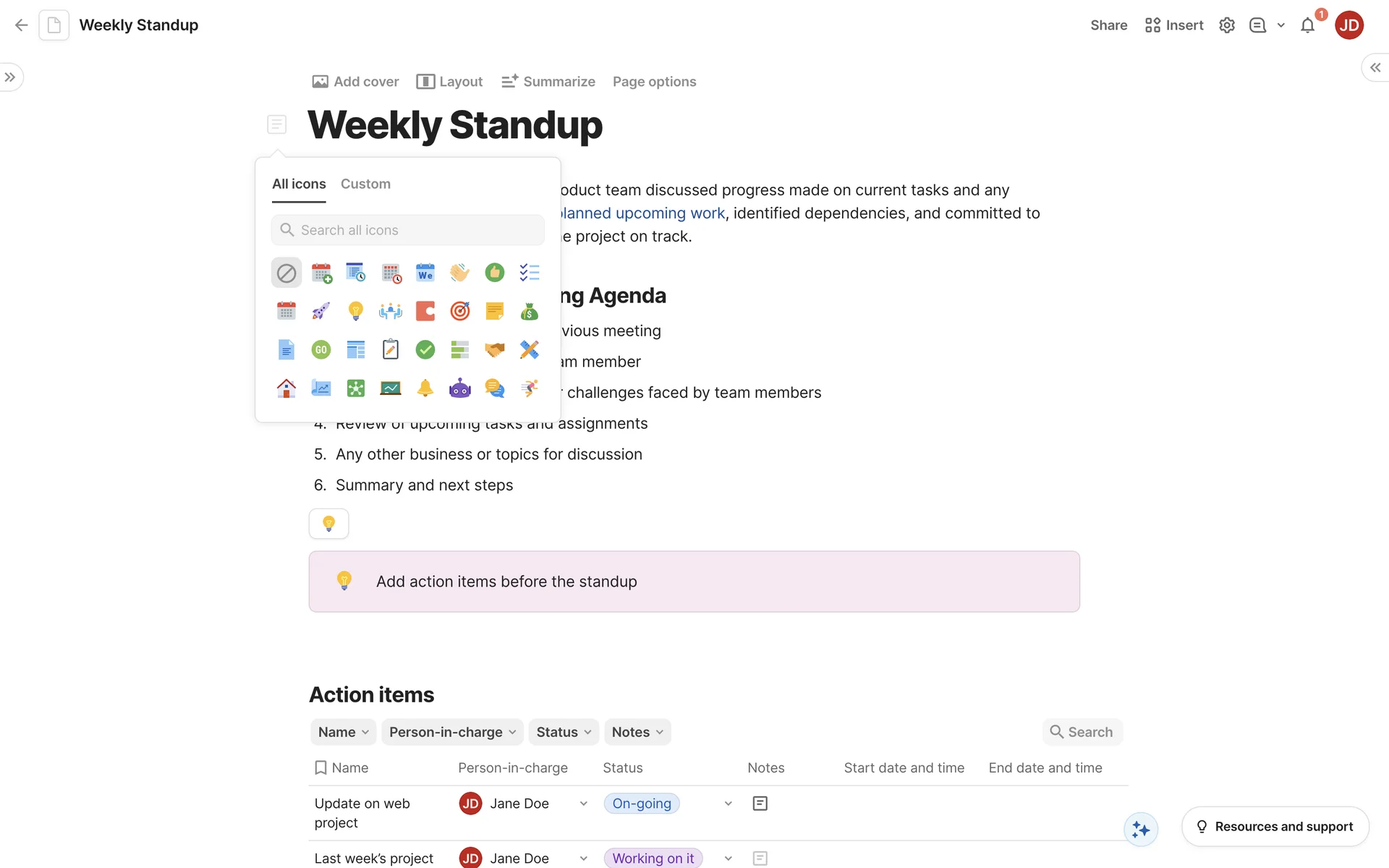Click the AI sparkle assistant button

[1141, 829]
